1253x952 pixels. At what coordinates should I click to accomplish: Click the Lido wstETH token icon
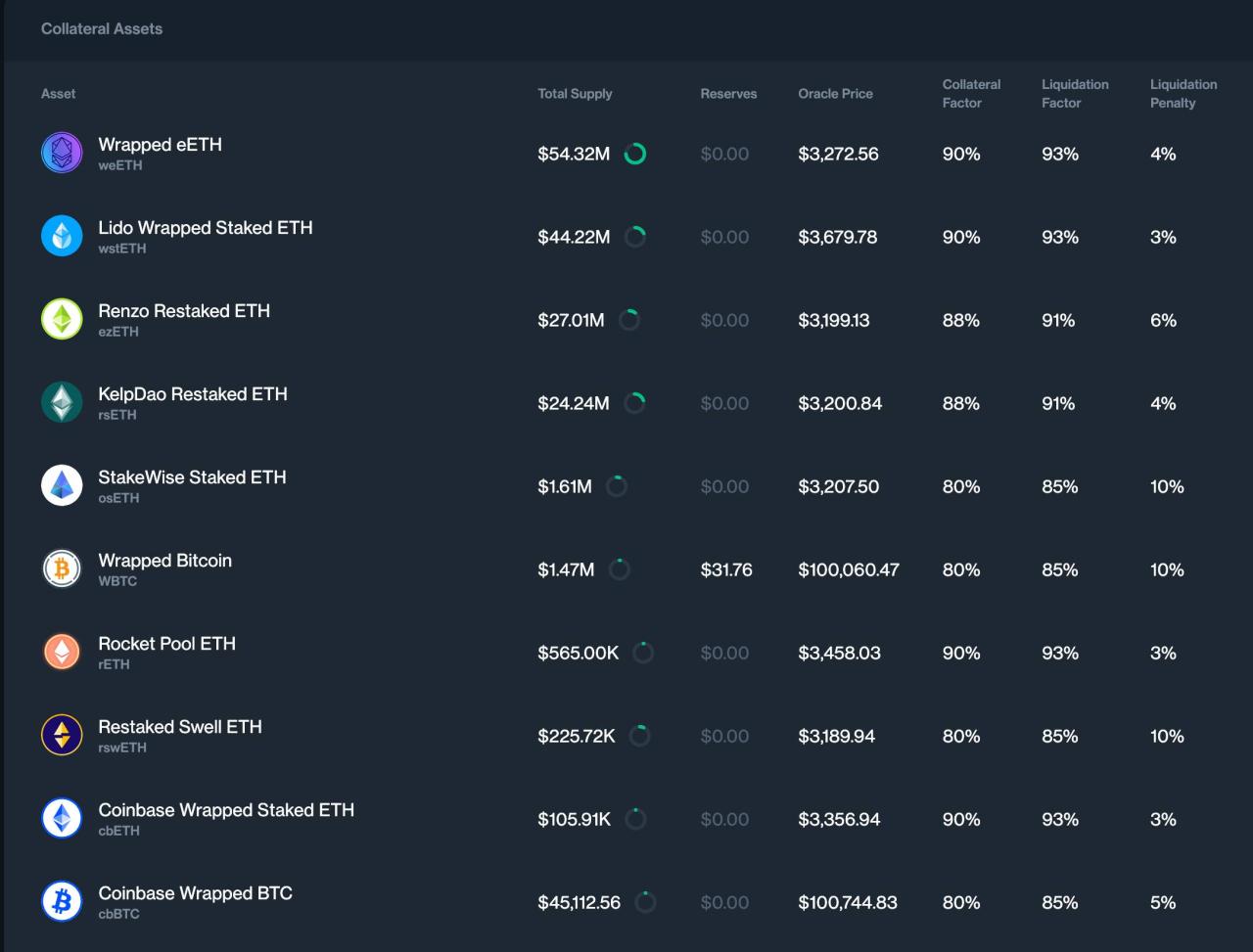(x=62, y=237)
